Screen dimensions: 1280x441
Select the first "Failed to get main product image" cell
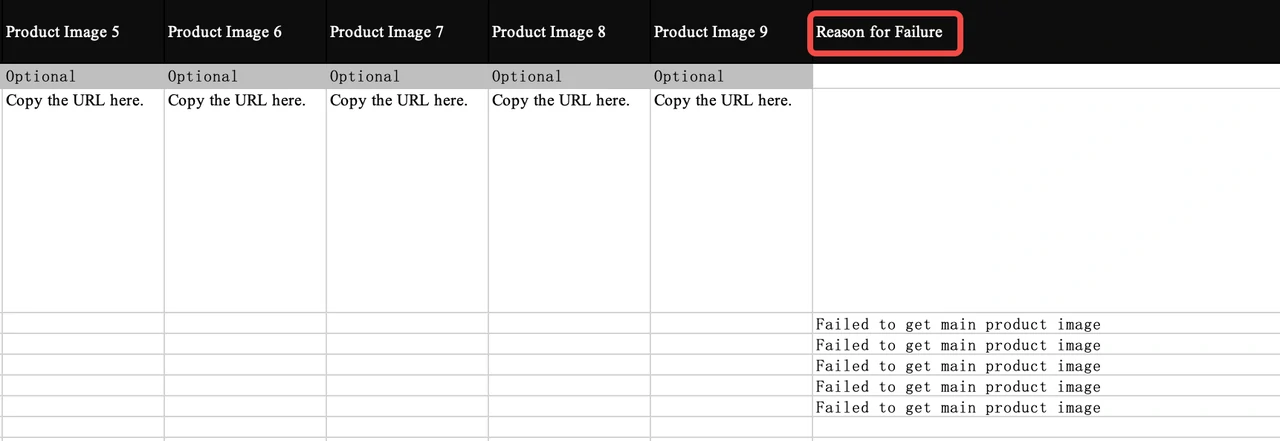[958, 324]
